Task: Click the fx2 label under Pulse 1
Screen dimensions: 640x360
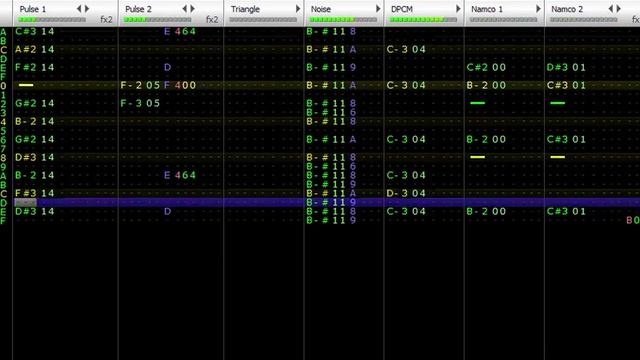Action: (x=106, y=19)
